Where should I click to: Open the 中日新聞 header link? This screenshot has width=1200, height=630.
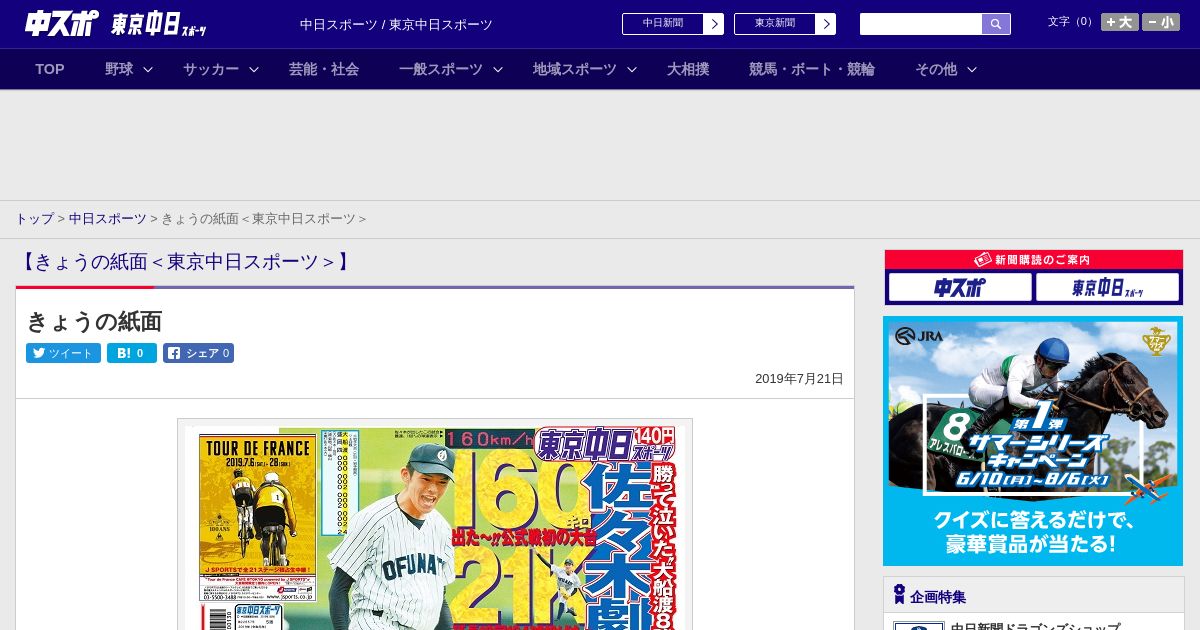coord(662,24)
